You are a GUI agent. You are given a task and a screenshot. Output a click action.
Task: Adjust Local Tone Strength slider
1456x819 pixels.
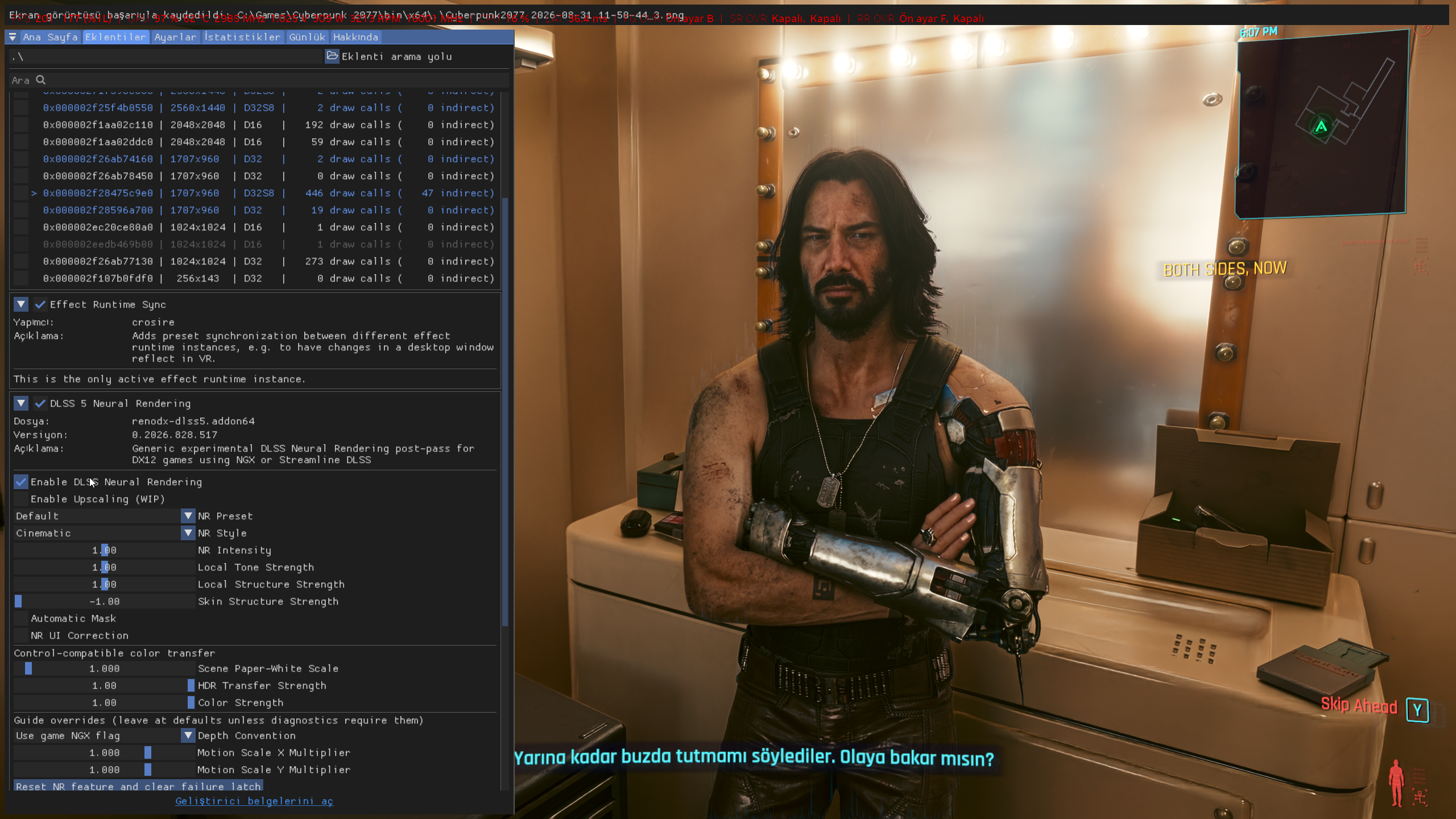coord(105,568)
